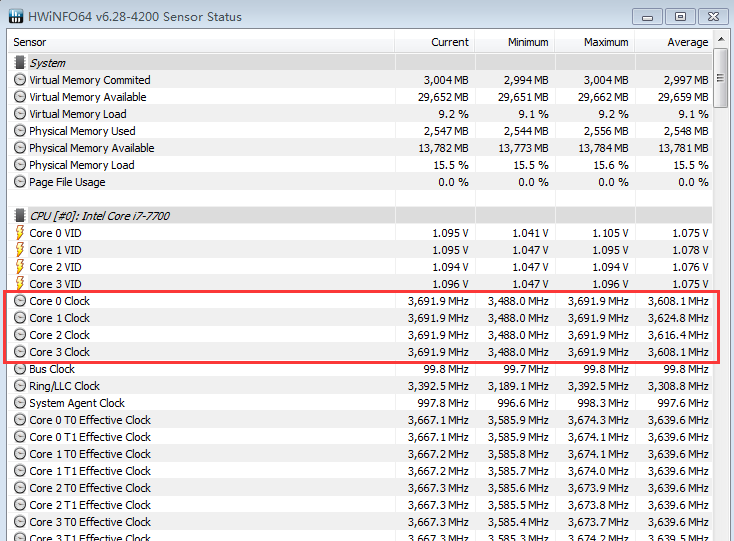Select the Core 2 T1 Effective Clock row label
This screenshot has width=734, height=541.
coord(90,505)
